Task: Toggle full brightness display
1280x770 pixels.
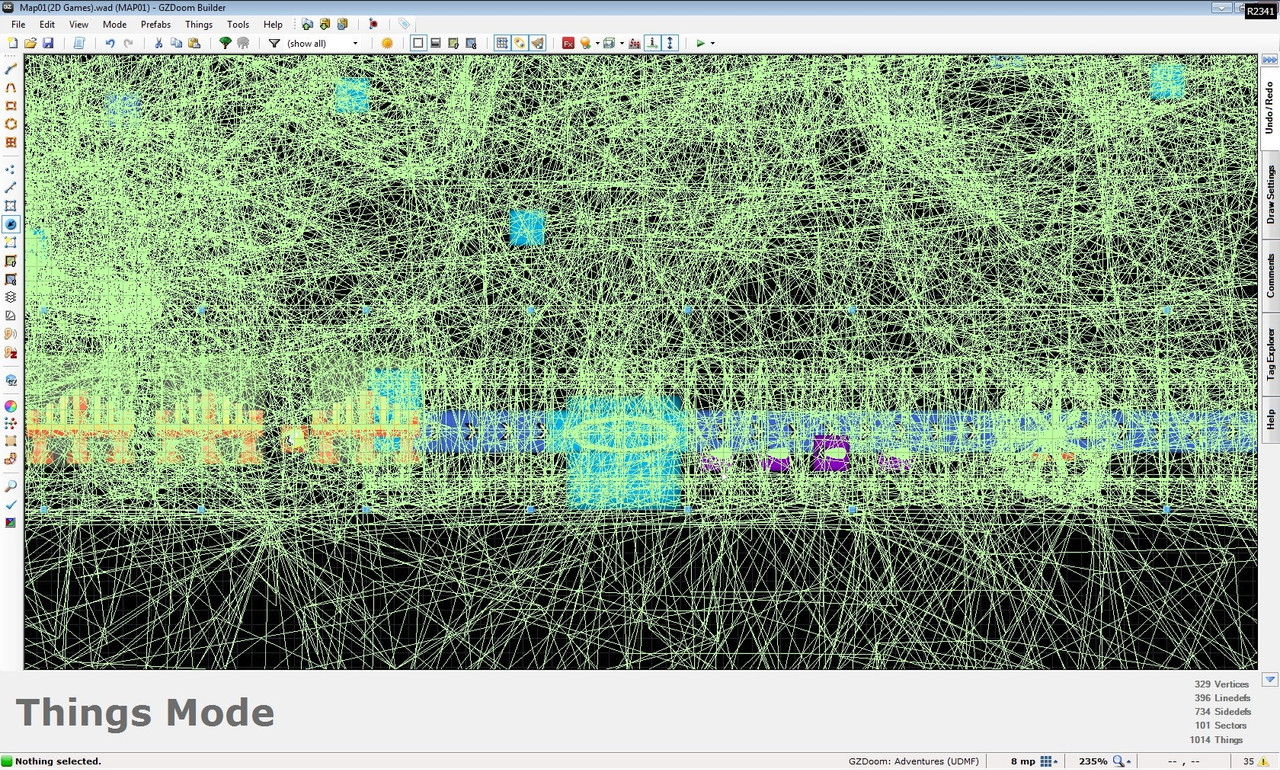Action: 388,43
